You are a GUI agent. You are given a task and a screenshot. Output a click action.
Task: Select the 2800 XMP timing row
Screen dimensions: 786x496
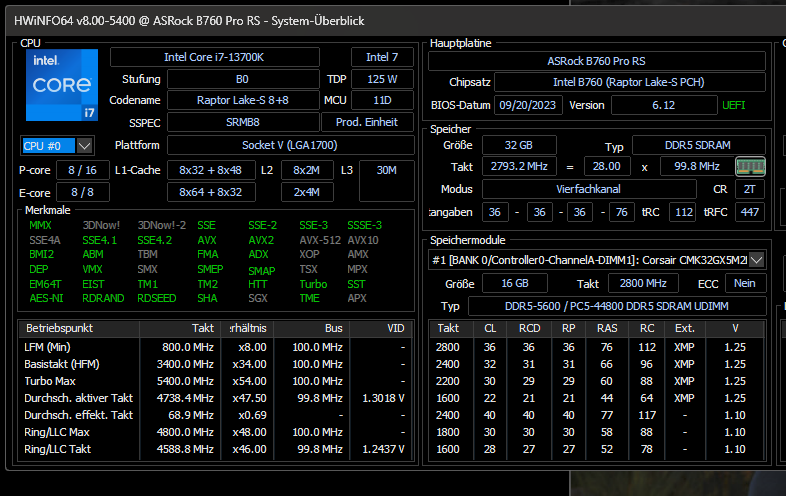click(x=597, y=347)
